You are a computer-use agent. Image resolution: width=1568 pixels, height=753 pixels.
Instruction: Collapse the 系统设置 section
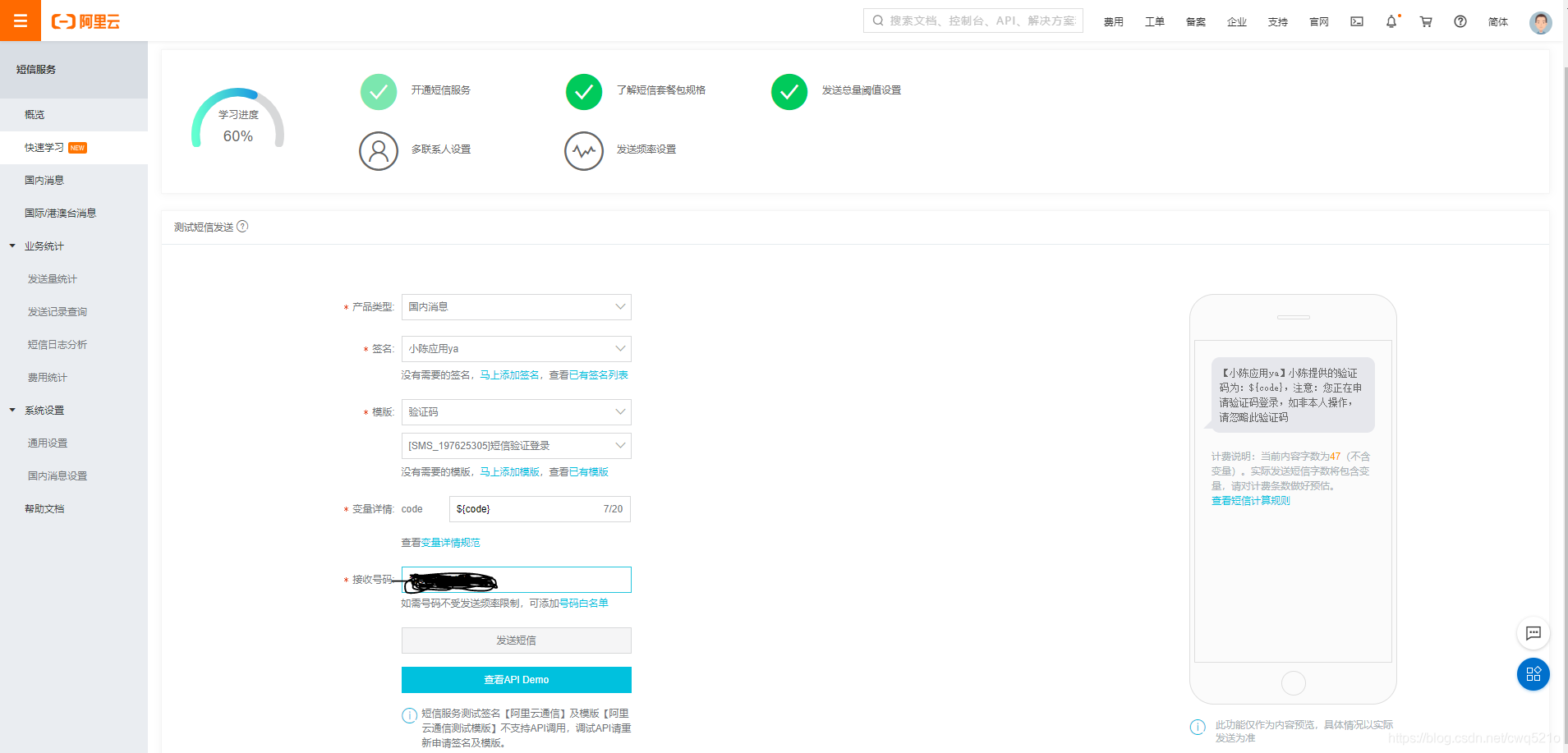point(11,410)
